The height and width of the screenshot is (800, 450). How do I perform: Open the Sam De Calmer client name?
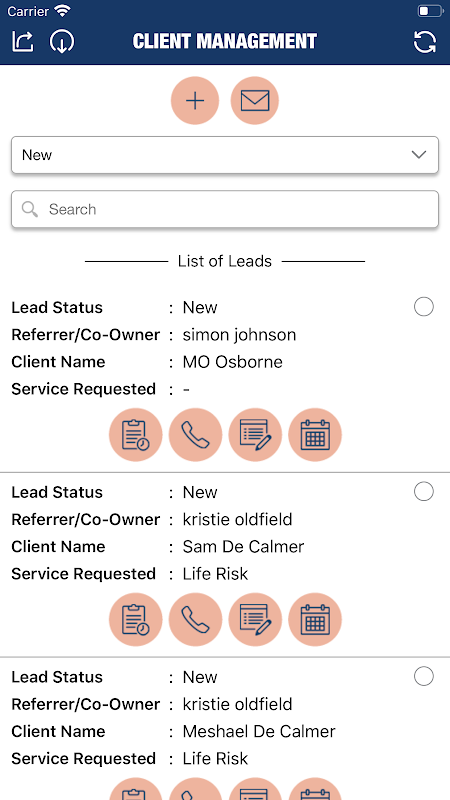(x=243, y=546)
